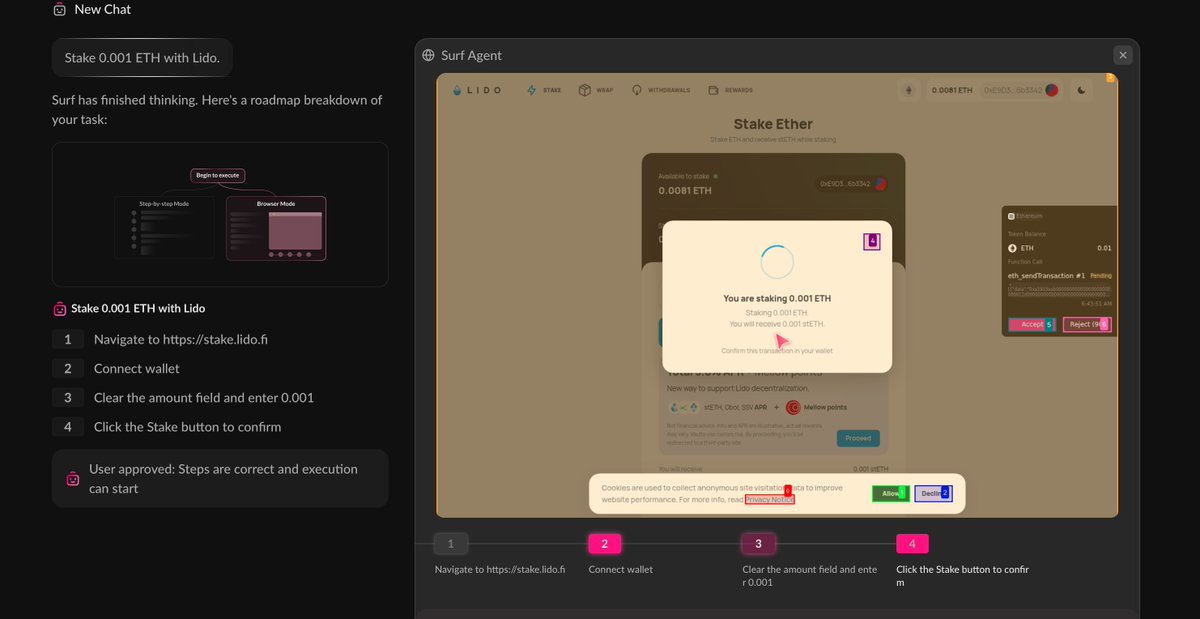Open the Rewards tab in Lido
1200x619 pixels.
coord(730,90)
